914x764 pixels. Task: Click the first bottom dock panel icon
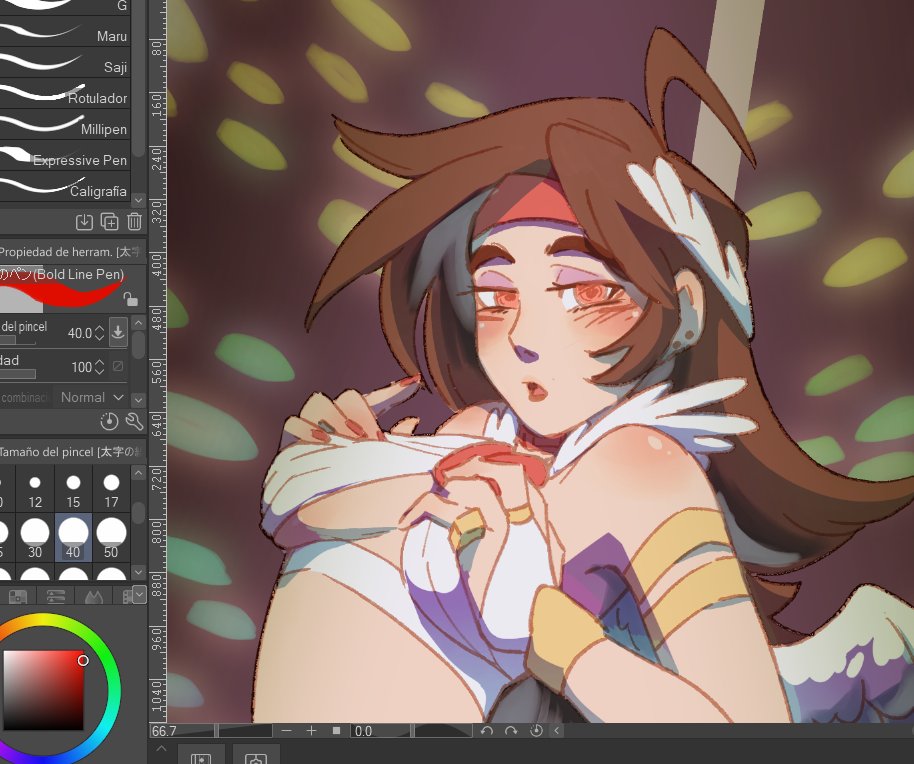(x=201, y=756)
